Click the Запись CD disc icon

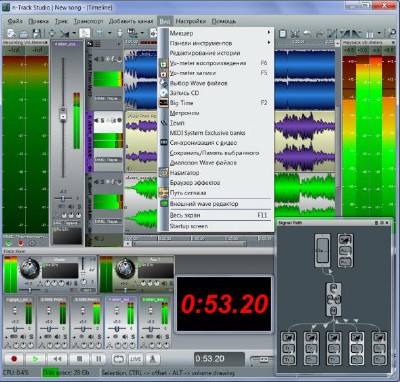point(164,93)
